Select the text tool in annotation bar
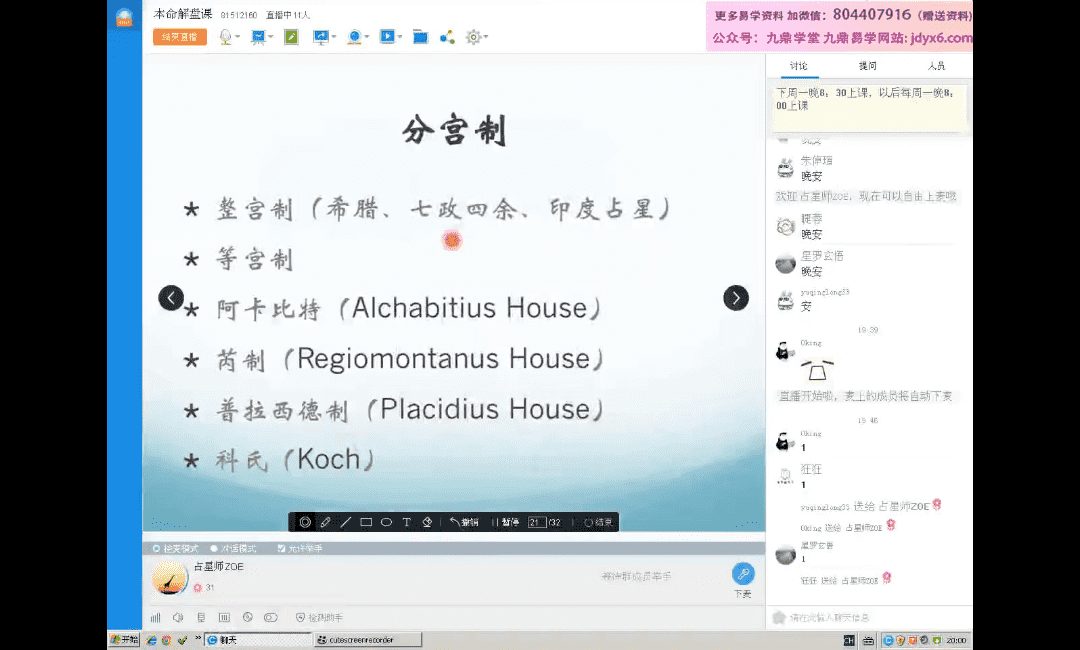The height and width of the screenshot is (650, 1080). tap(406, 522)
